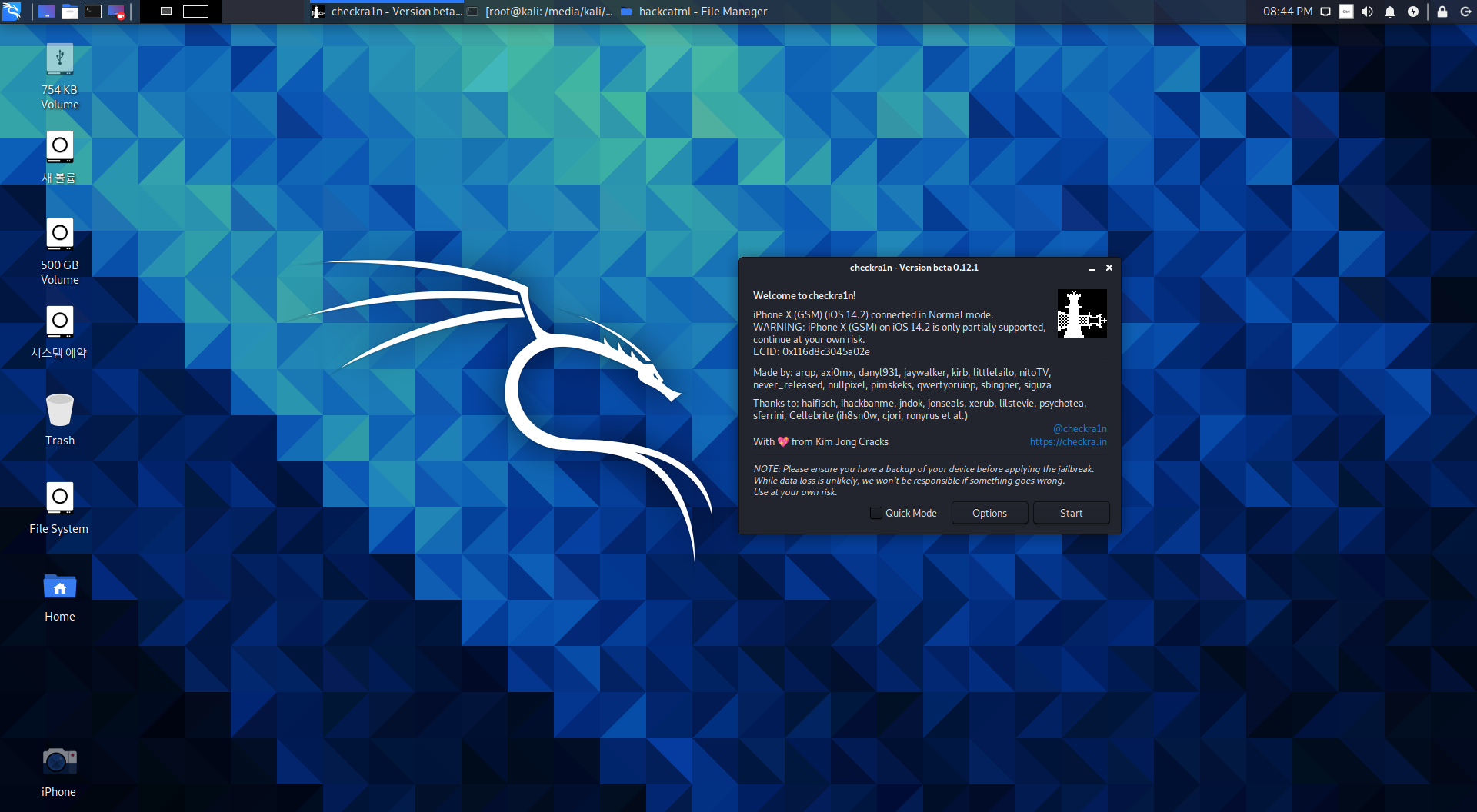Click the network connection tray icon
Screen dimensions: 1477x812
pos(1325,12)
